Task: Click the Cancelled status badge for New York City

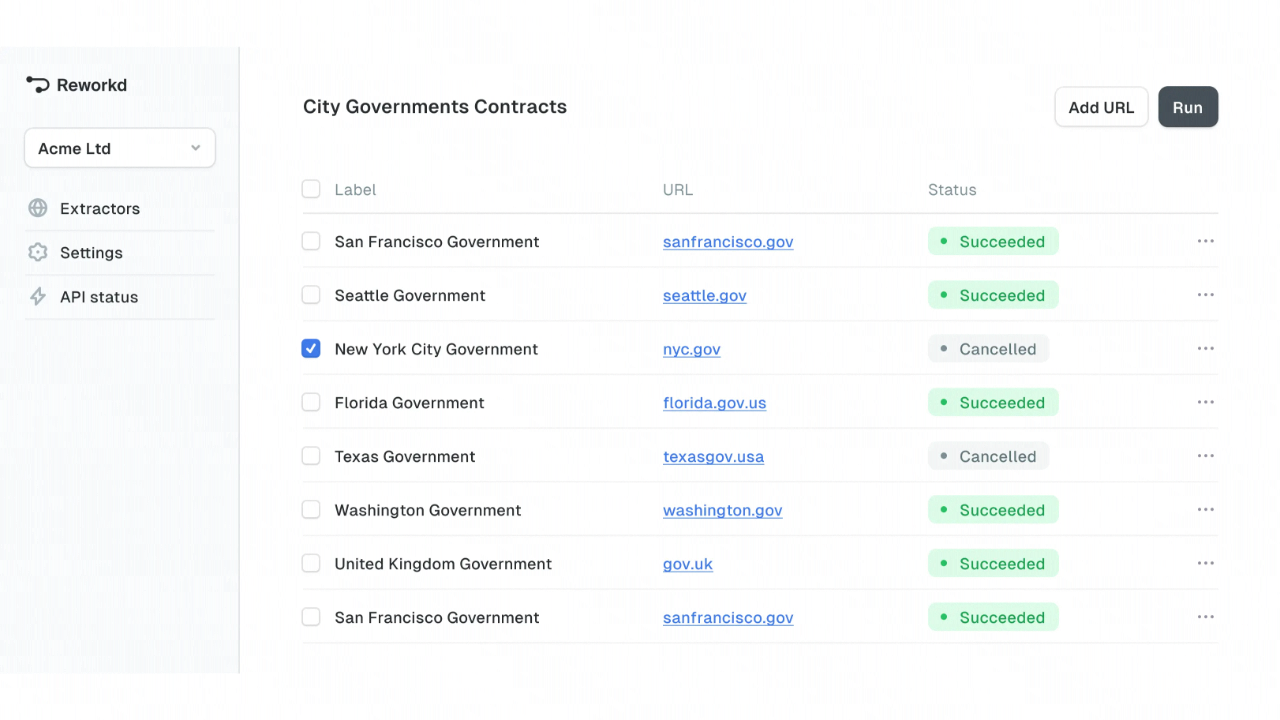Action: pos(988,349)
